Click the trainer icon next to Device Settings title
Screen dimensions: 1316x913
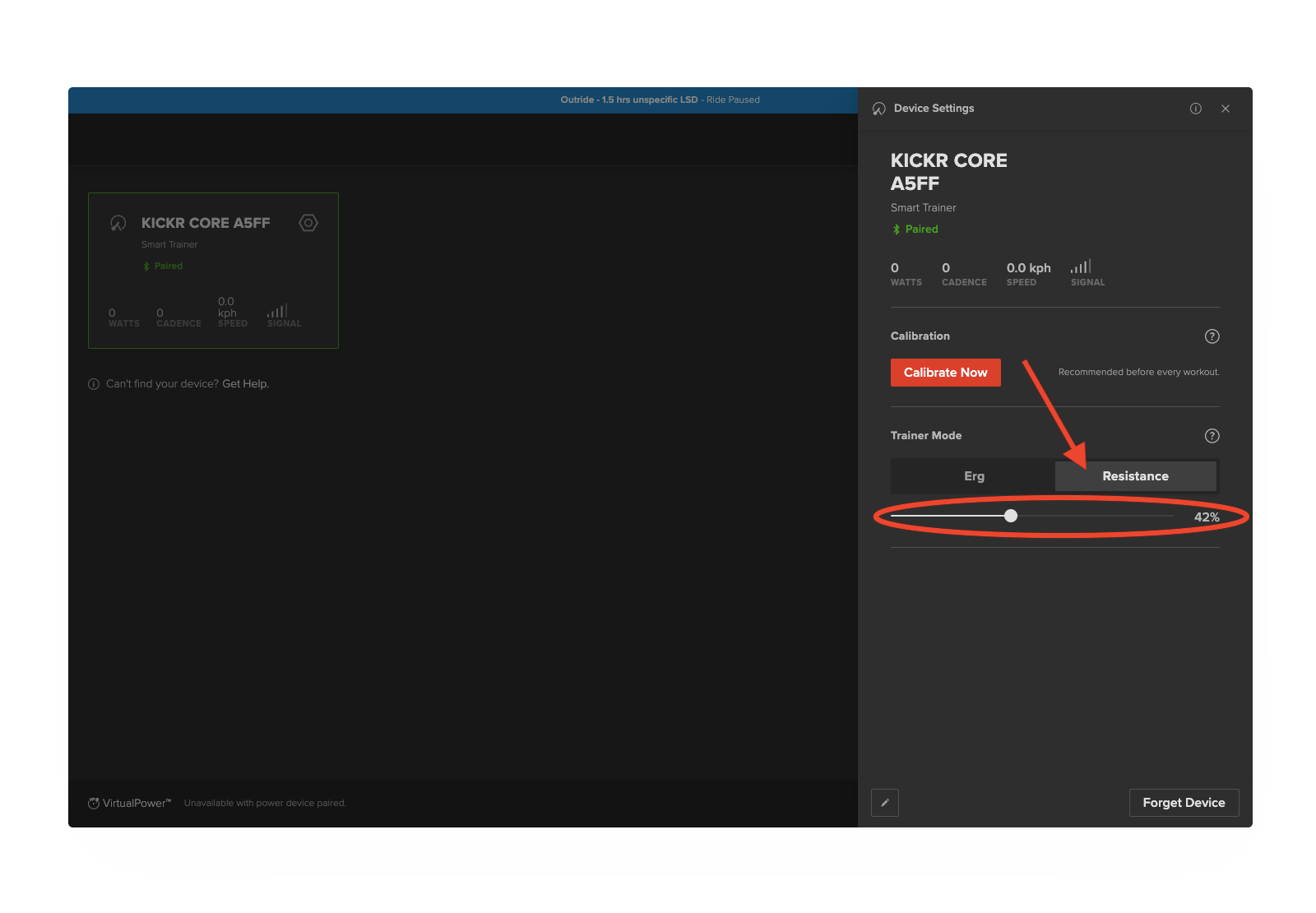pyautogui.click(x=879, y=109)
